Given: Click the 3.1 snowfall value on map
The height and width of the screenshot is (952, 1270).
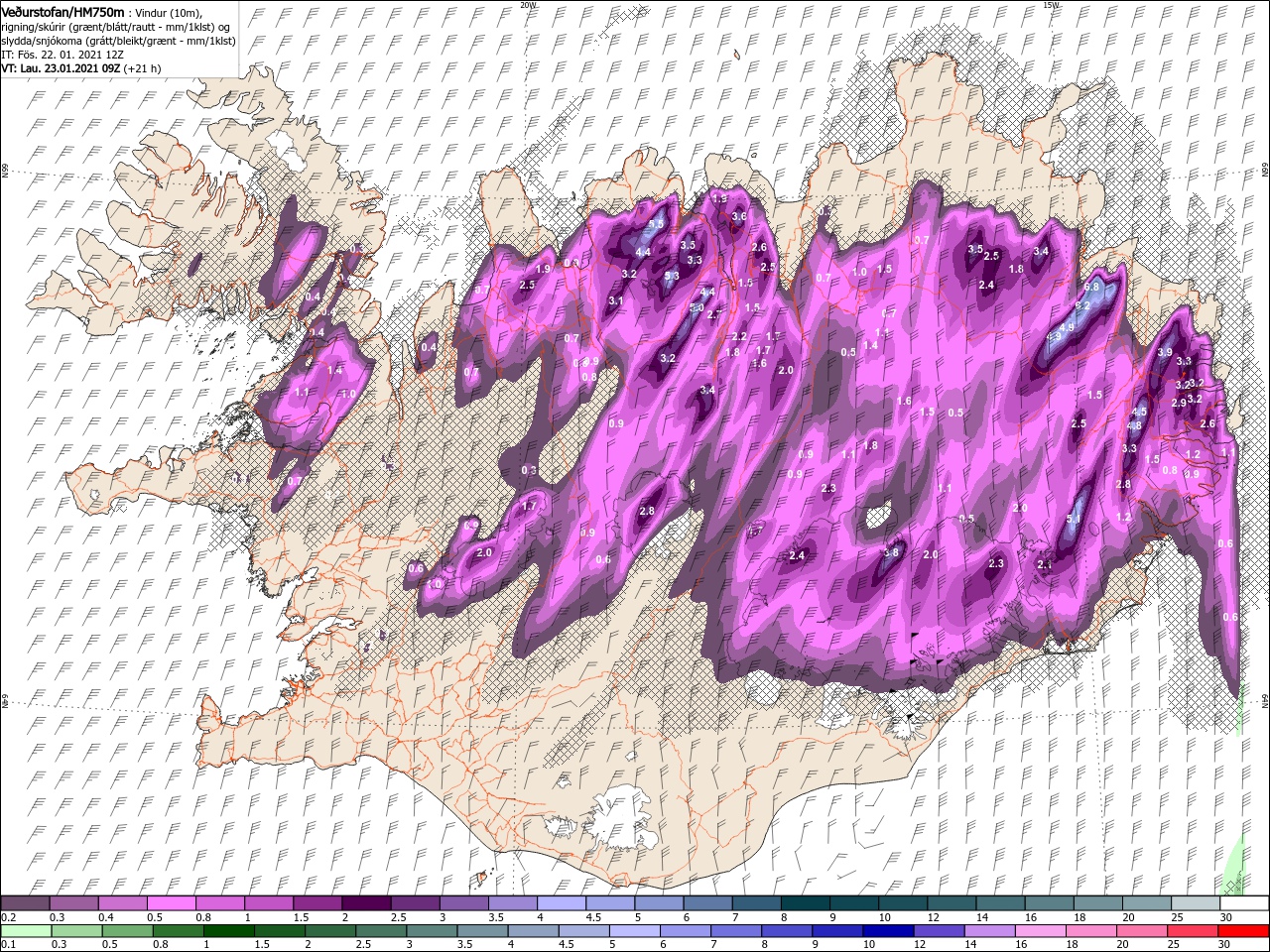Looking at the screenshot, I should pyautogui.click(x=615, y=300).
